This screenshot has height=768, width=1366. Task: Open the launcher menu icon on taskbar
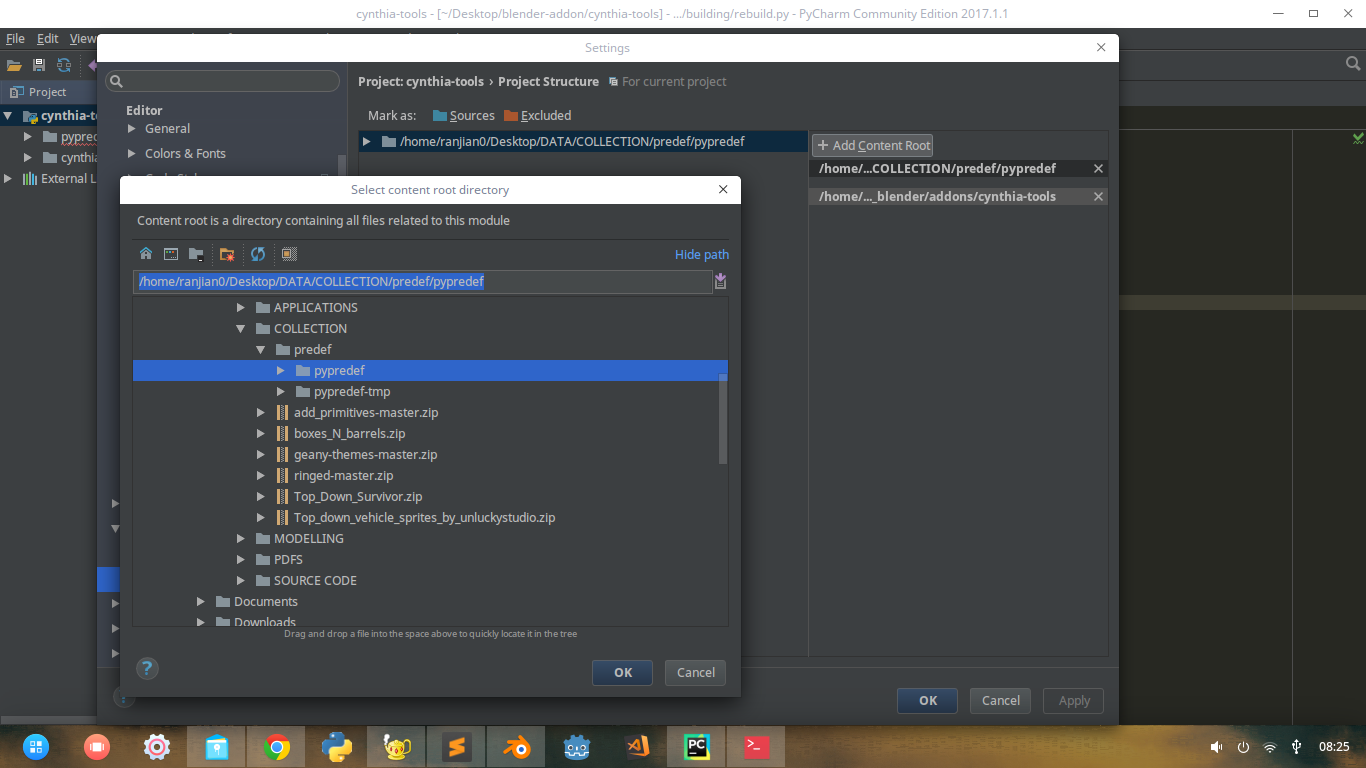[36, 747]
